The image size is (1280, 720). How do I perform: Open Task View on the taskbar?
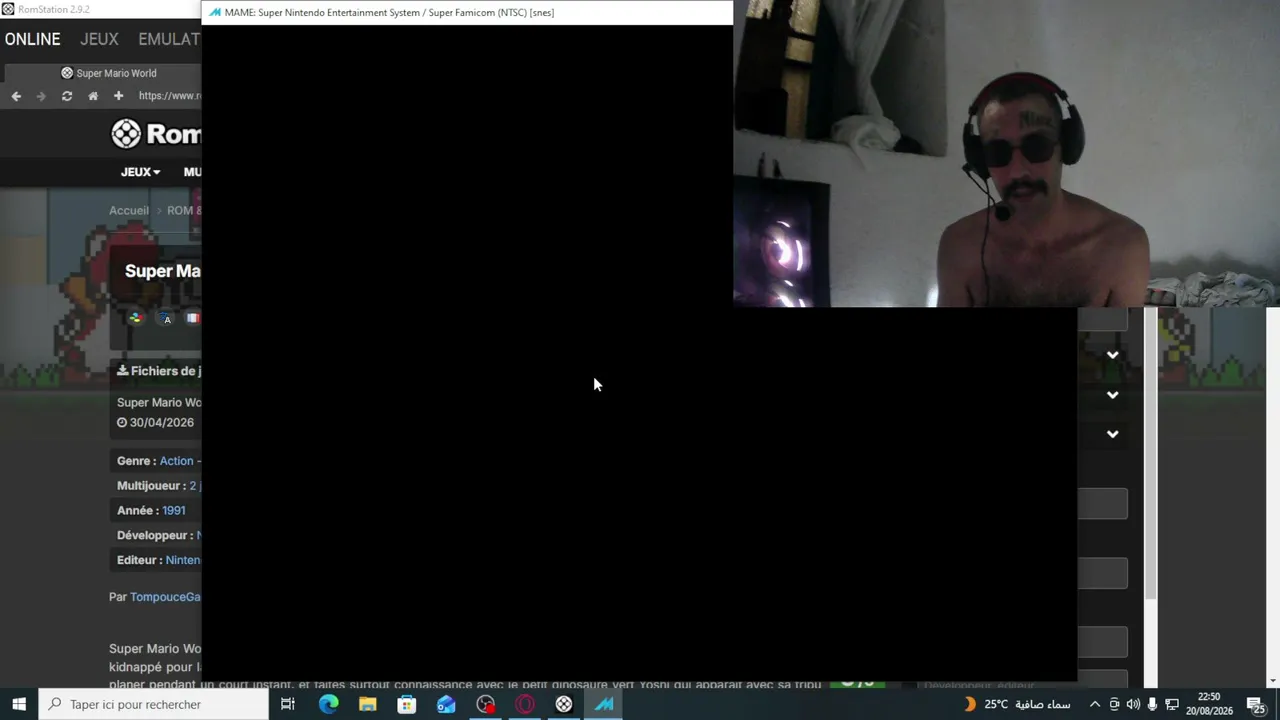[288, 704]
